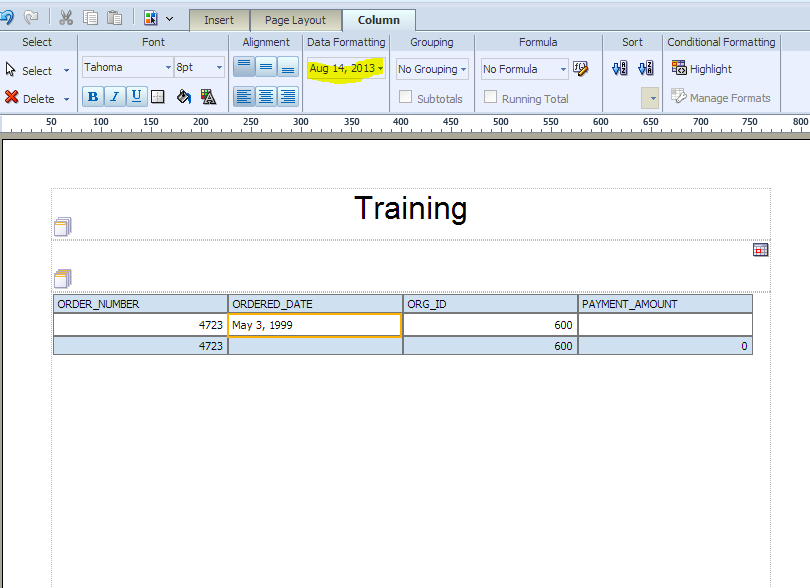This screenshot has height=588, width=810.
Task: Select the ORDER_NUMBER column header
Action: (x=141, y=304)
